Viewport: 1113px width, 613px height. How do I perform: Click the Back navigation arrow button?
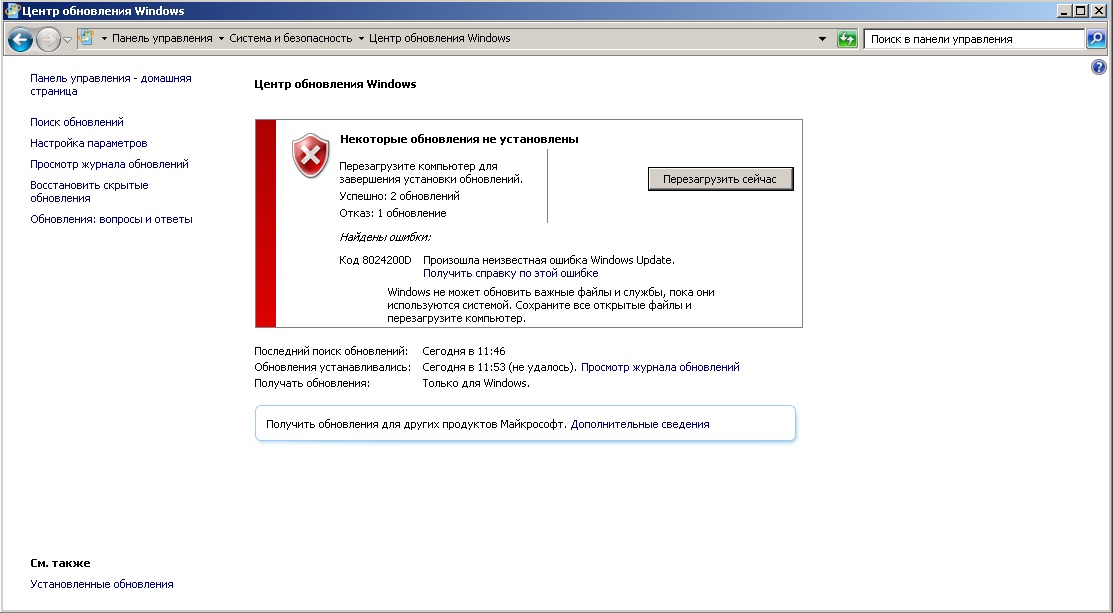pyautogui.click(x=20, y=39)
